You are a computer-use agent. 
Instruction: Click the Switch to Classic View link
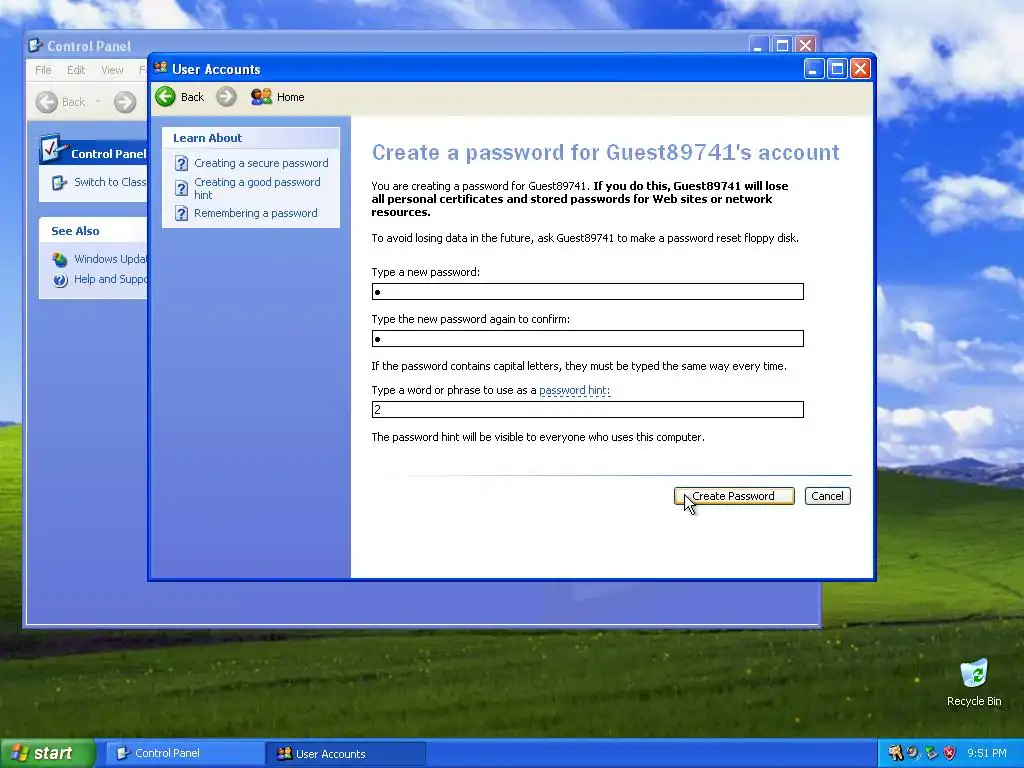pyautogui.click(x=110, y=182)
